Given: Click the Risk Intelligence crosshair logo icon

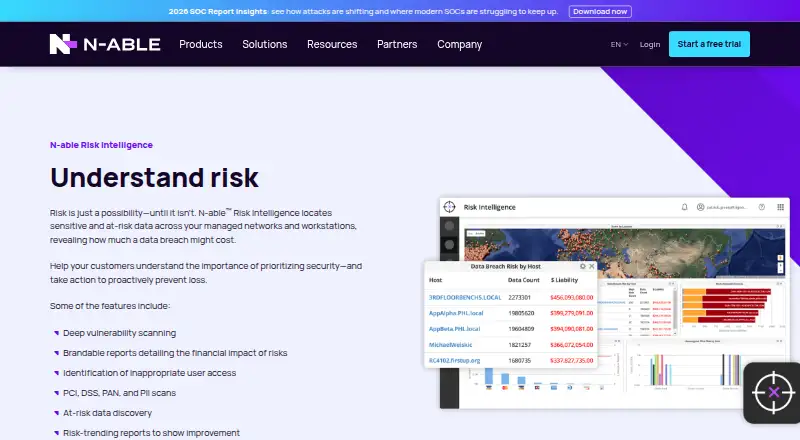Looking at the screenshot, I should click(449, 207).
